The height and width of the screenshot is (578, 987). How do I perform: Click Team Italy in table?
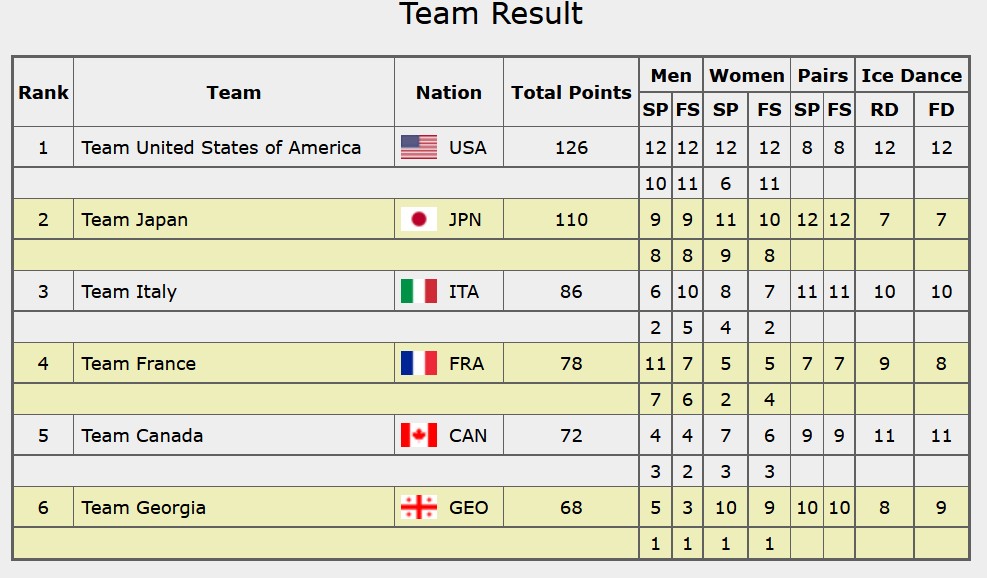point(129,292)
